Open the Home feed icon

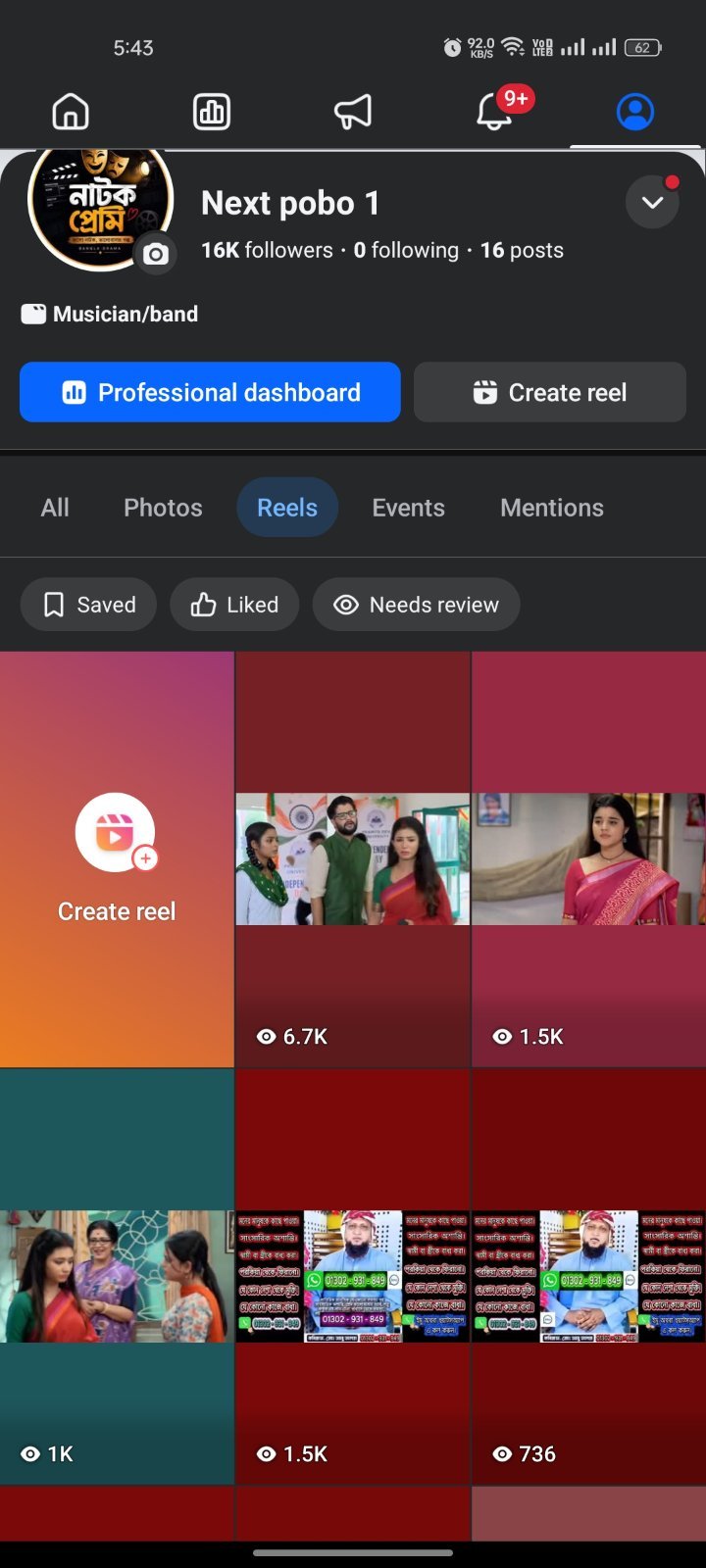[71, 112]
